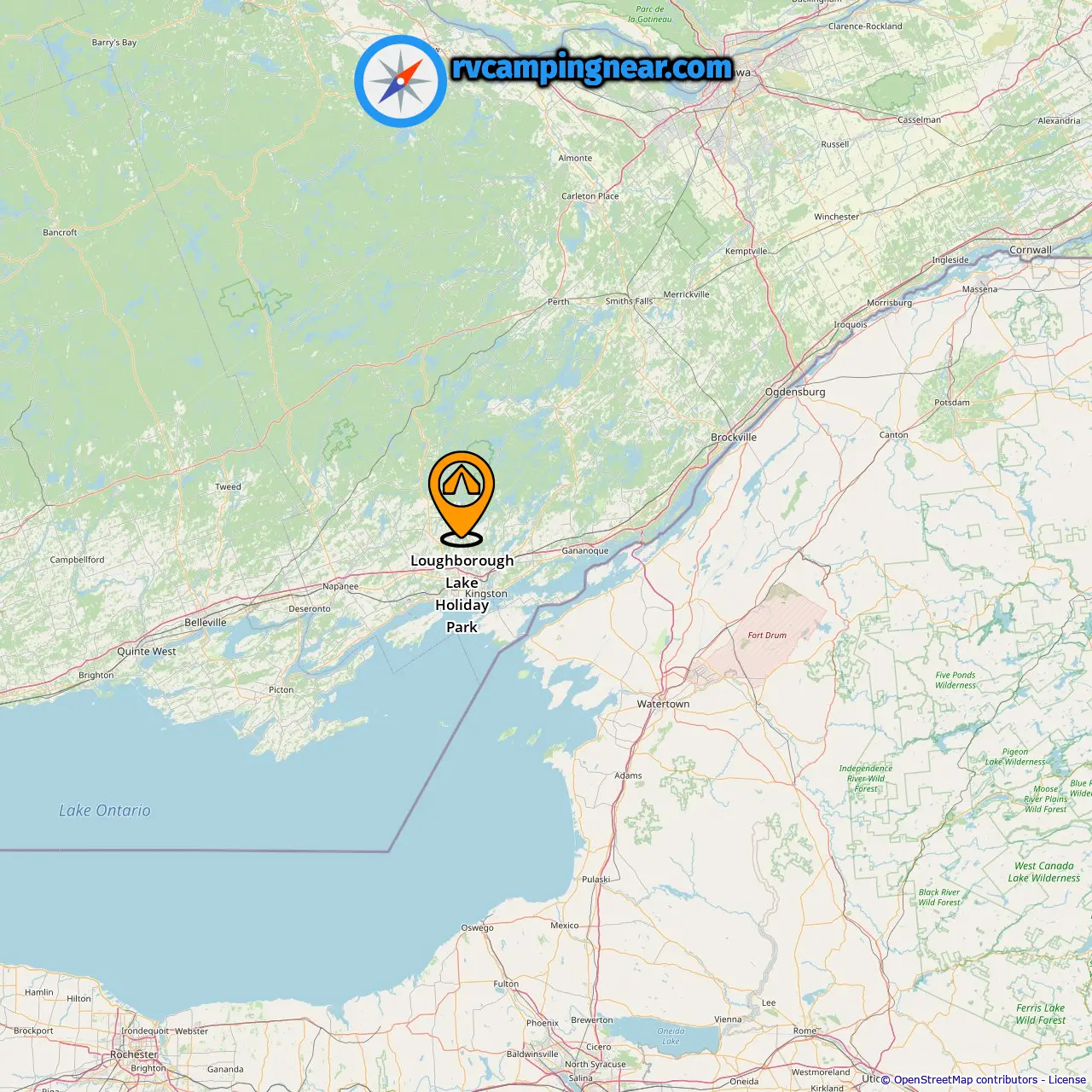The image size is (1092, 1092).
Task: Select the Cornwall city label
Action: 1031,250
